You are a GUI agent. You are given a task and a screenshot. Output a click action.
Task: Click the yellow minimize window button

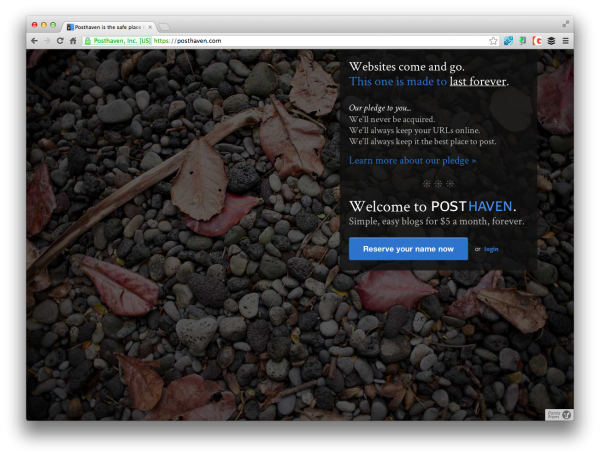coord(44,24)
